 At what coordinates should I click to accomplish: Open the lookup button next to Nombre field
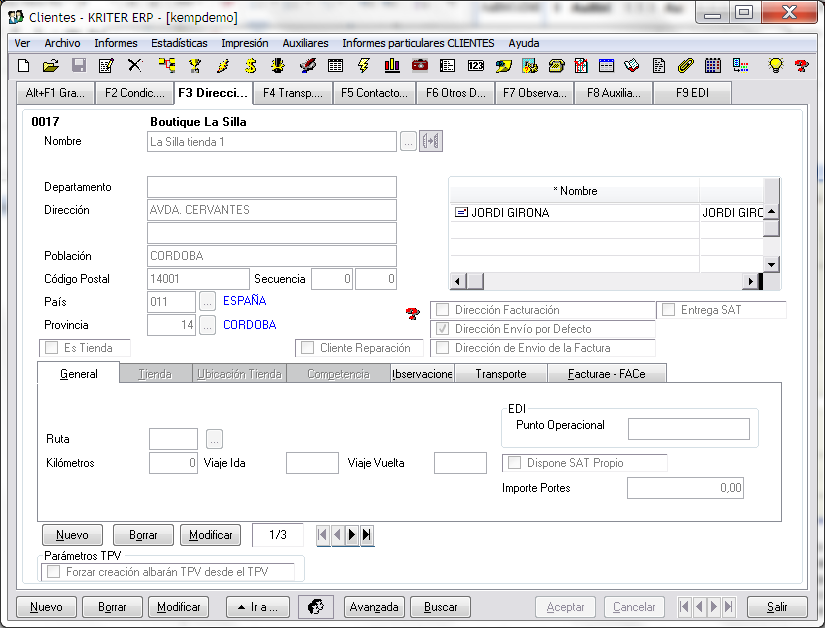click(408, 141)
